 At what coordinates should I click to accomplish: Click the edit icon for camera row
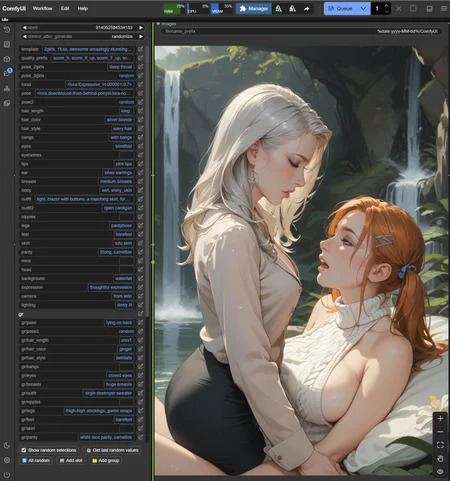[140, 296]
